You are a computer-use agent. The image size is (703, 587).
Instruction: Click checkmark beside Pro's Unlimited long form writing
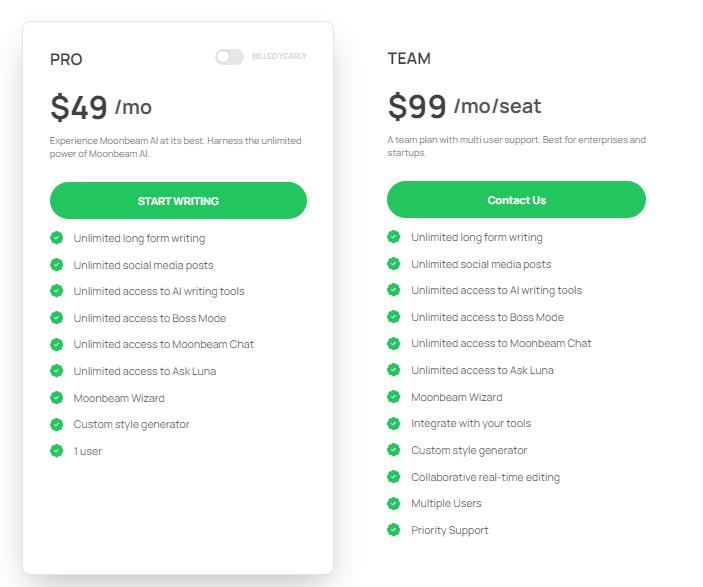[x=57, y=238]
